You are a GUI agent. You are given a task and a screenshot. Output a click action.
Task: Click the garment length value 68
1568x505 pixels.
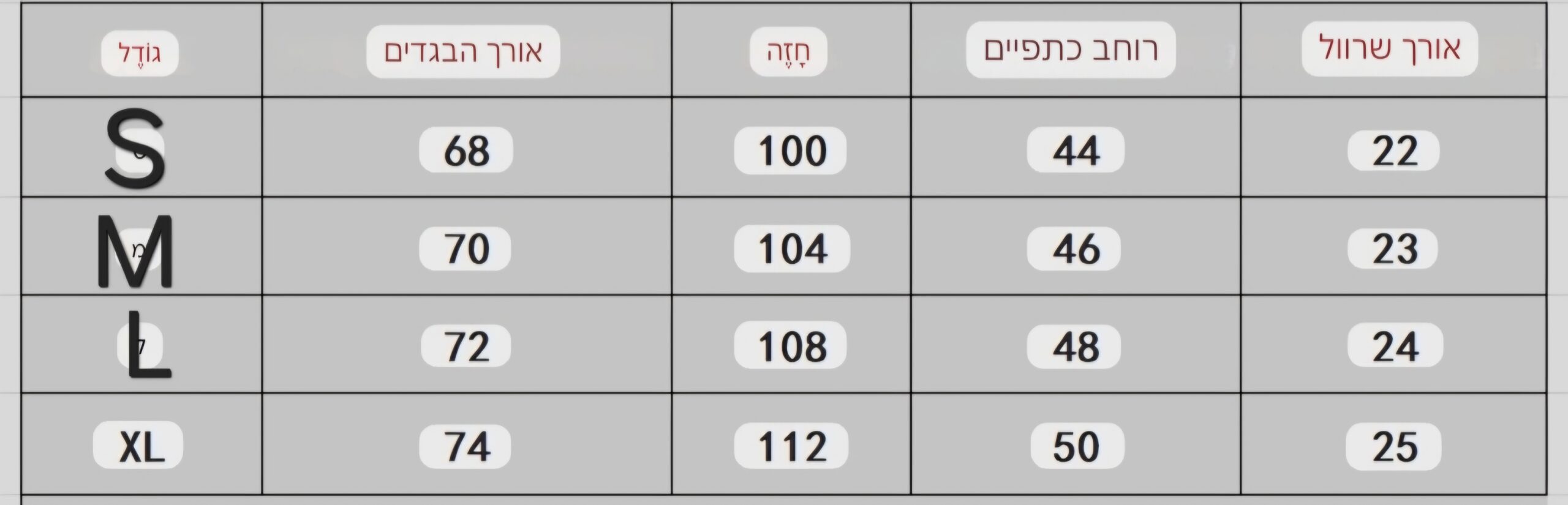tap(466, 150)
